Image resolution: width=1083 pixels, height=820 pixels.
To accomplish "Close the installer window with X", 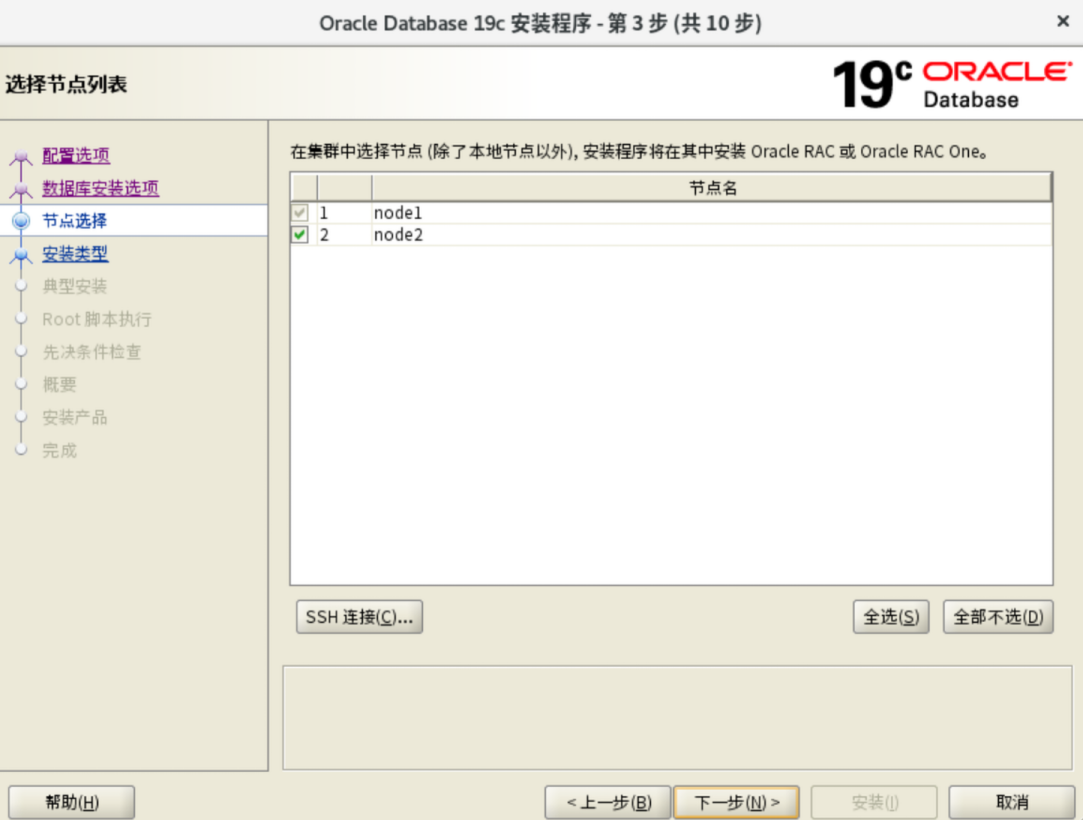I will coord(1062,22).
